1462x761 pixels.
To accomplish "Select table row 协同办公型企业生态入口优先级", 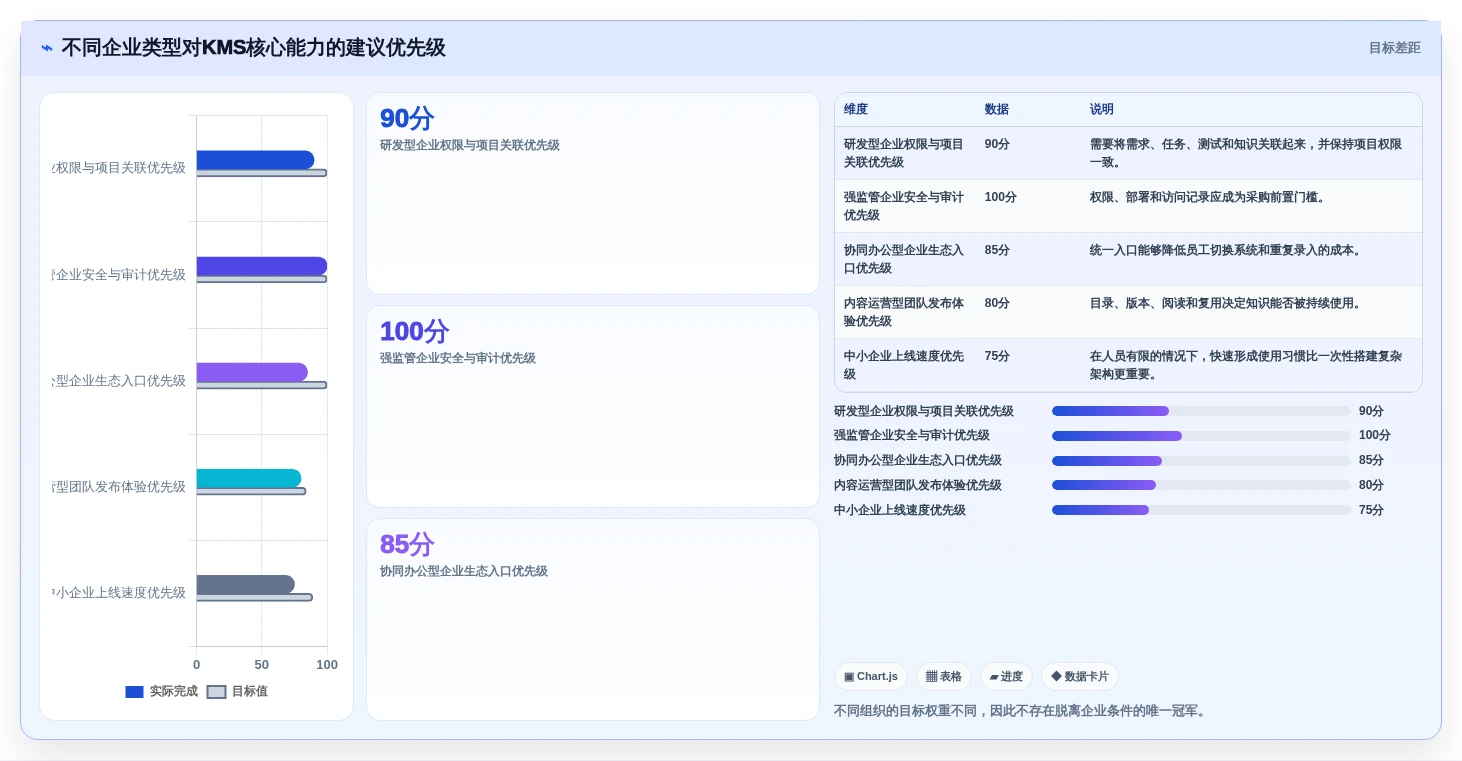I will click(1128, 259).
